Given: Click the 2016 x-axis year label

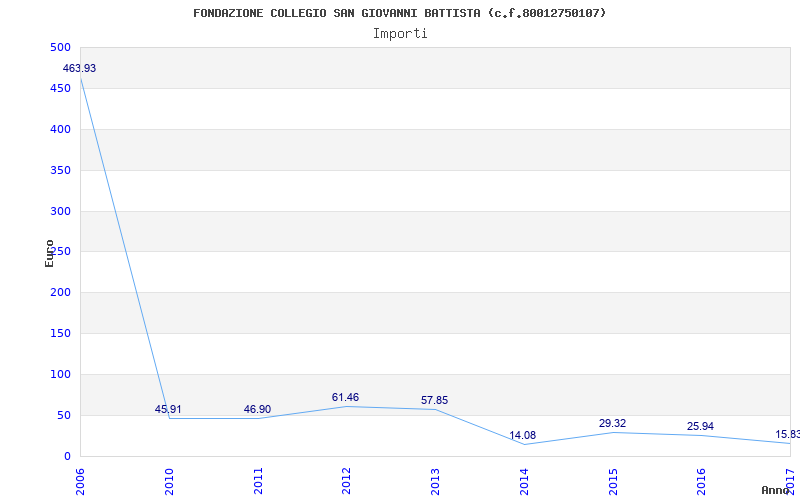Looking at the screenshot, I should coord(702,481).
